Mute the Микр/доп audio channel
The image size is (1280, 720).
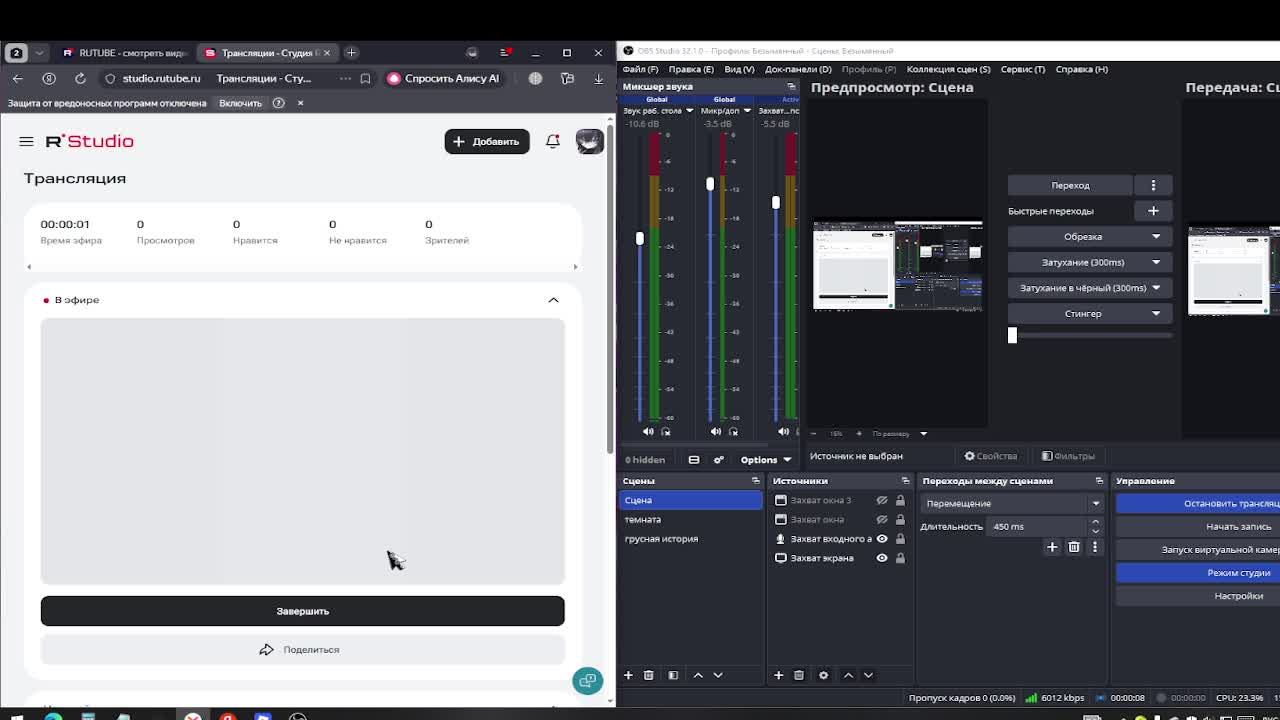coord(715,432)
